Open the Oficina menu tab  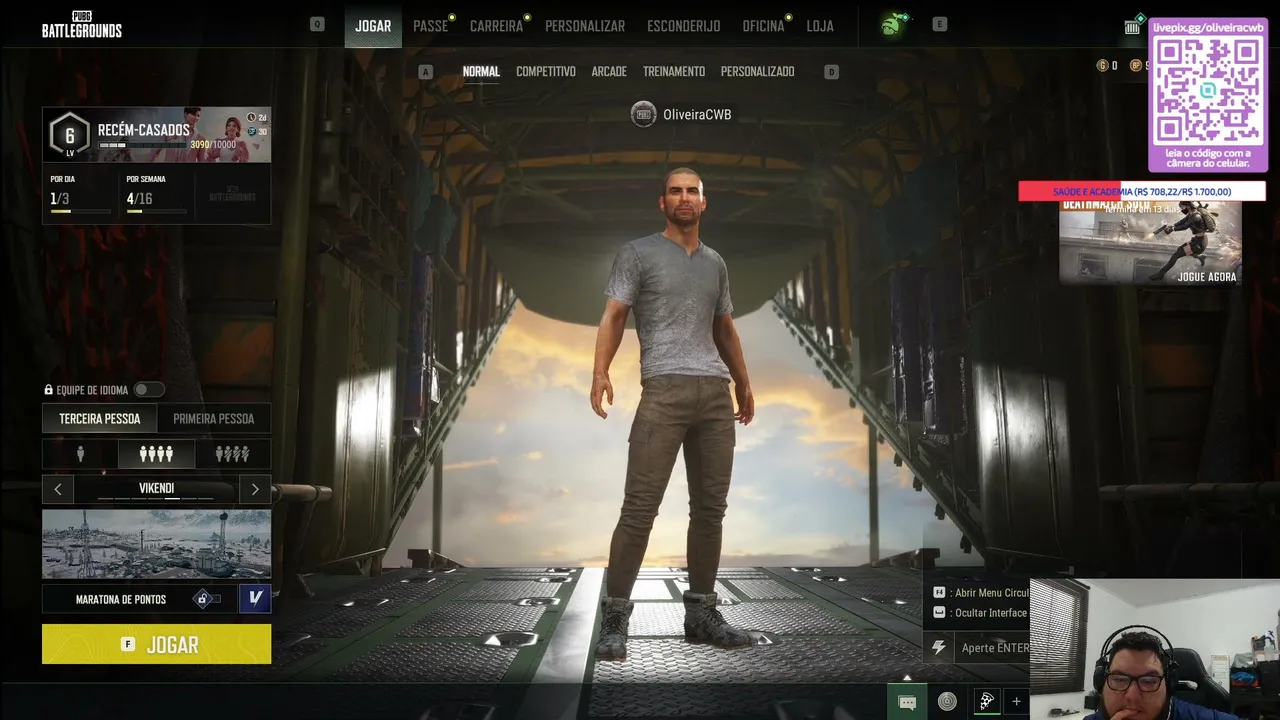[x=763, y=26]
